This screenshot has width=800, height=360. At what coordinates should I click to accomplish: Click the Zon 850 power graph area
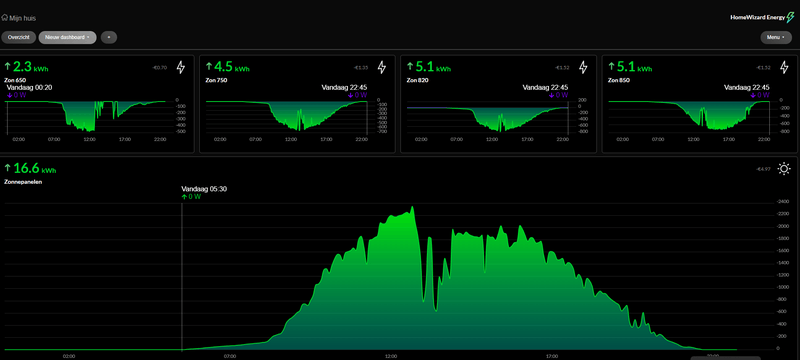(689, 116)
